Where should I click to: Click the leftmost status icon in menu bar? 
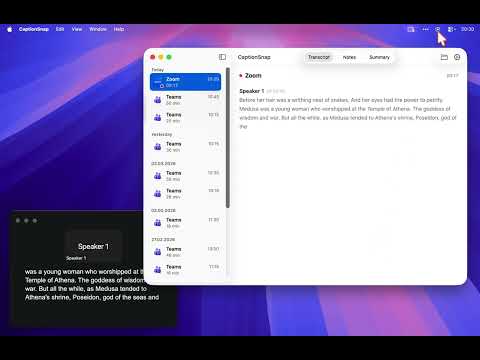click(411, 29)
